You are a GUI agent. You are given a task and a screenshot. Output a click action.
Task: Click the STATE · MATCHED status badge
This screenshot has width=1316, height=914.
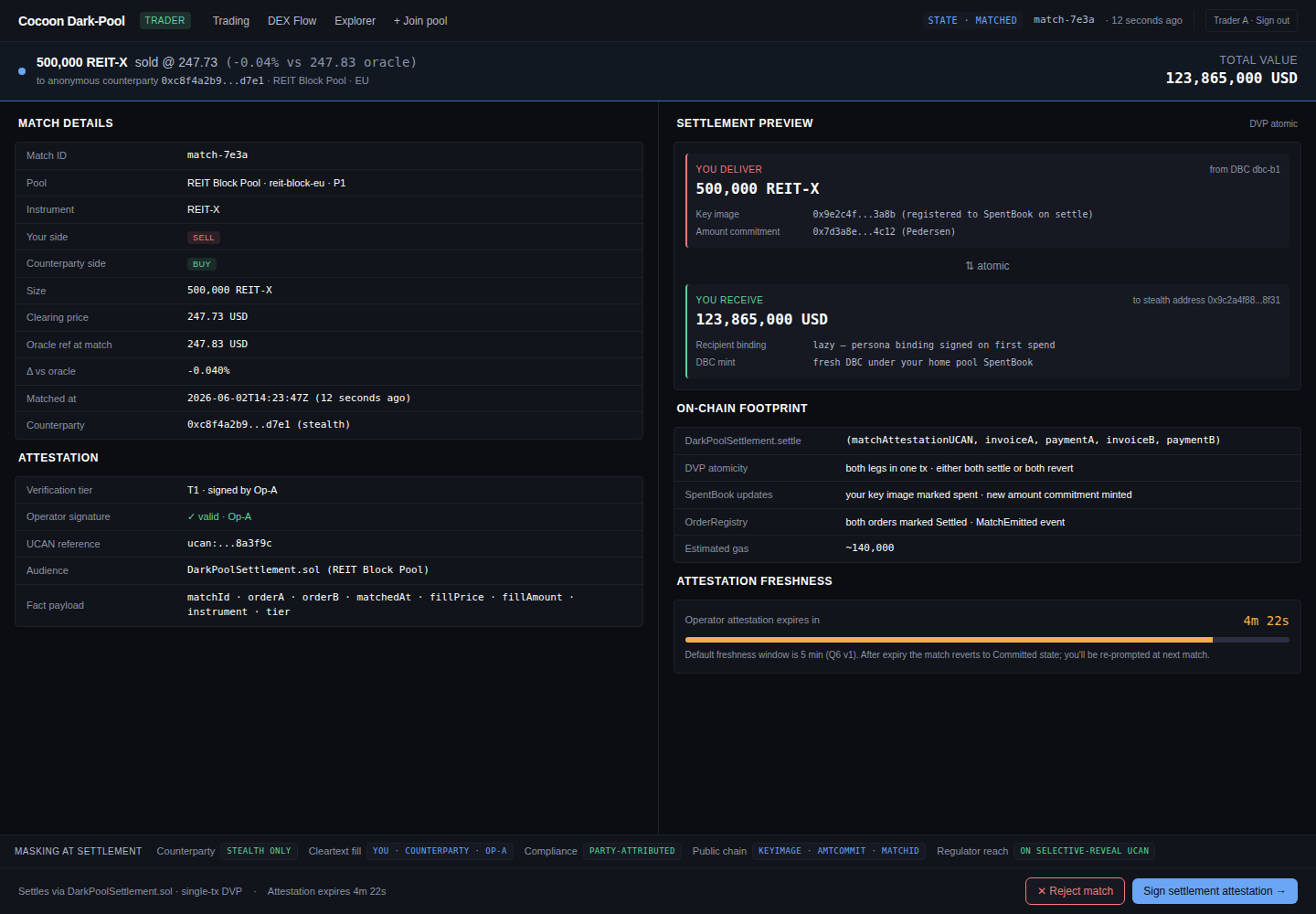click(x=972, y=20)
